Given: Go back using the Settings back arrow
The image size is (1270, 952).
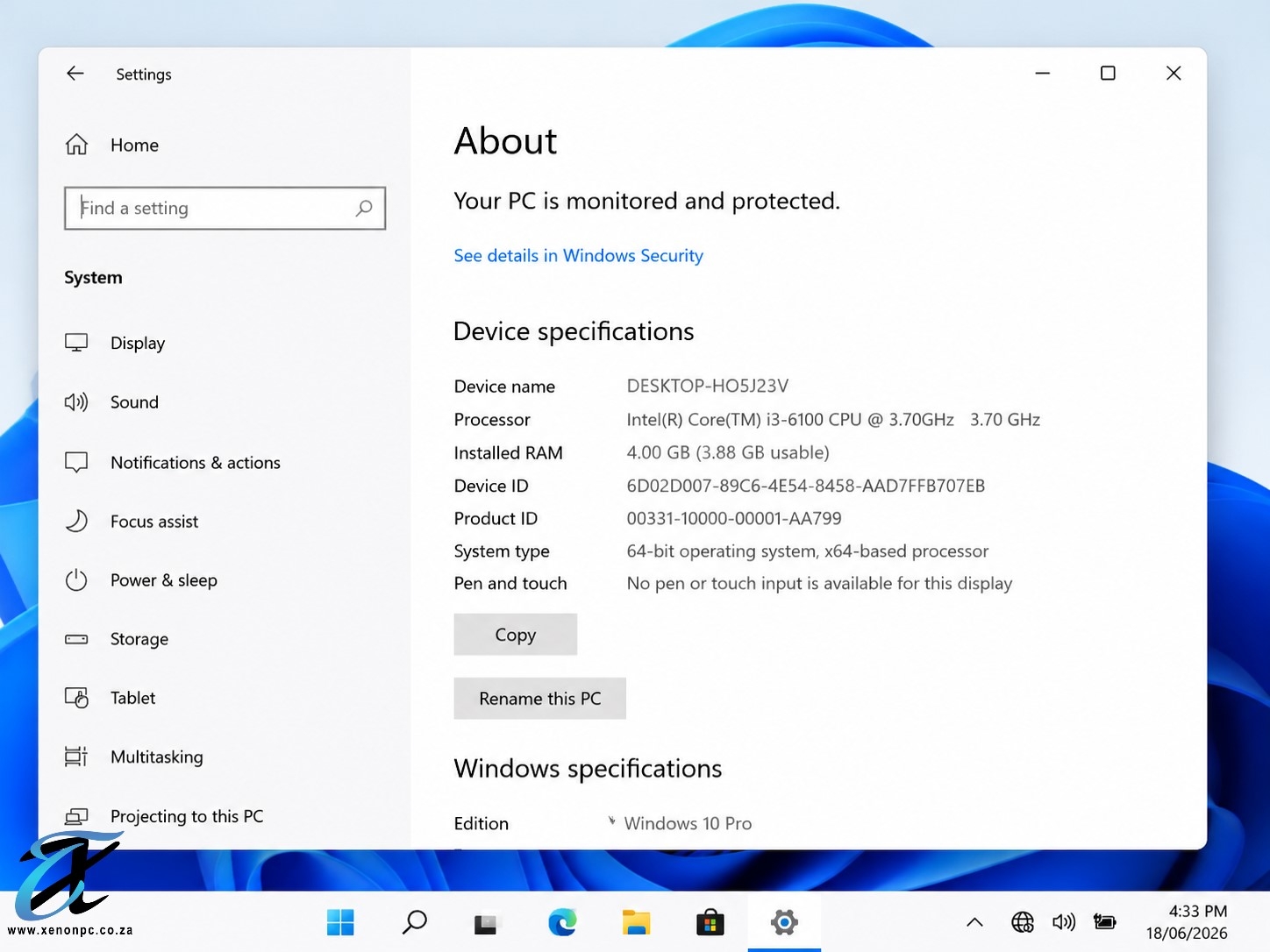Looking at the screenshot, I should (75, 74).
